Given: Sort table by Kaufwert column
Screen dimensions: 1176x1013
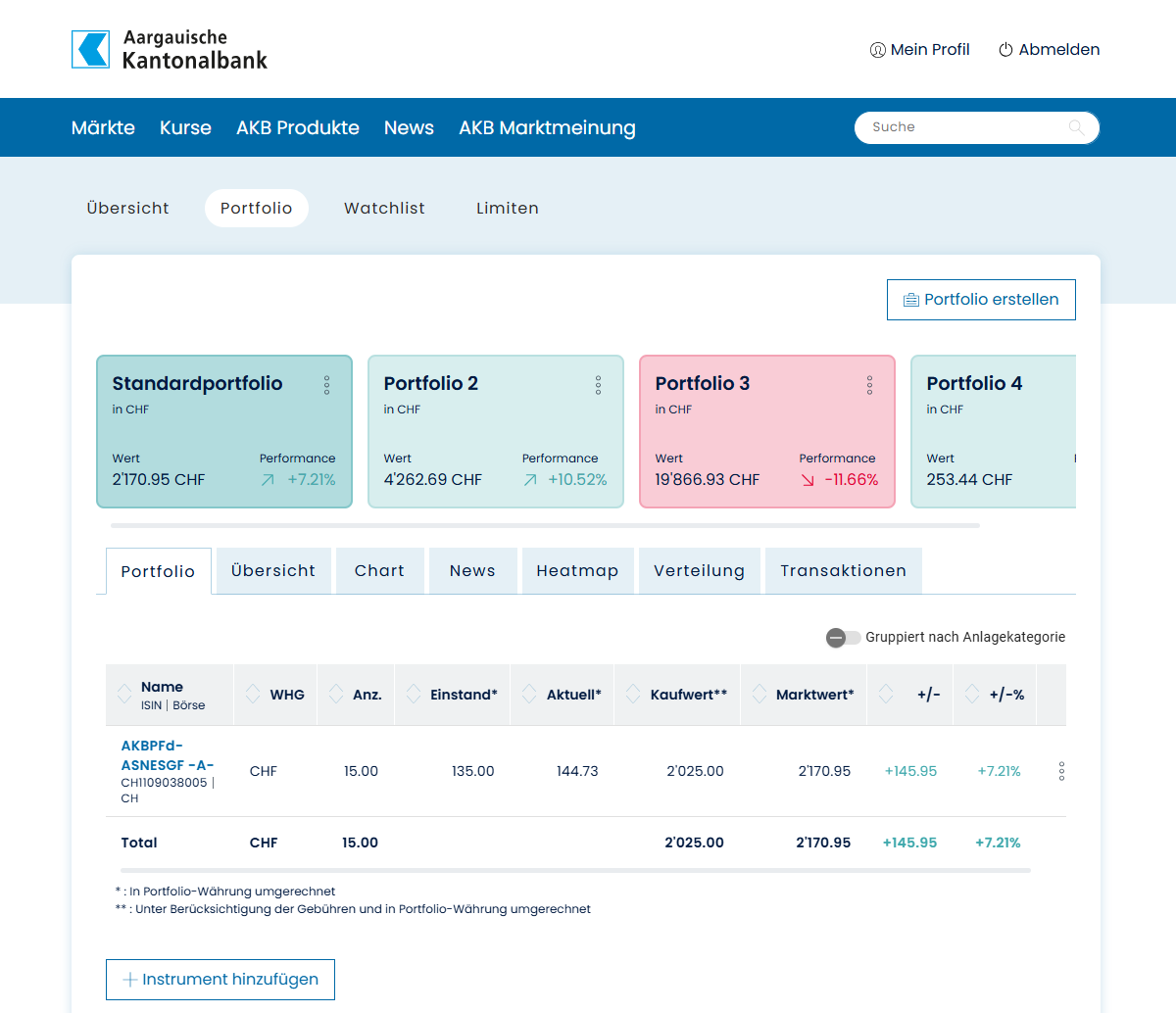Looking at the screenshot, I should coord(677,695).
